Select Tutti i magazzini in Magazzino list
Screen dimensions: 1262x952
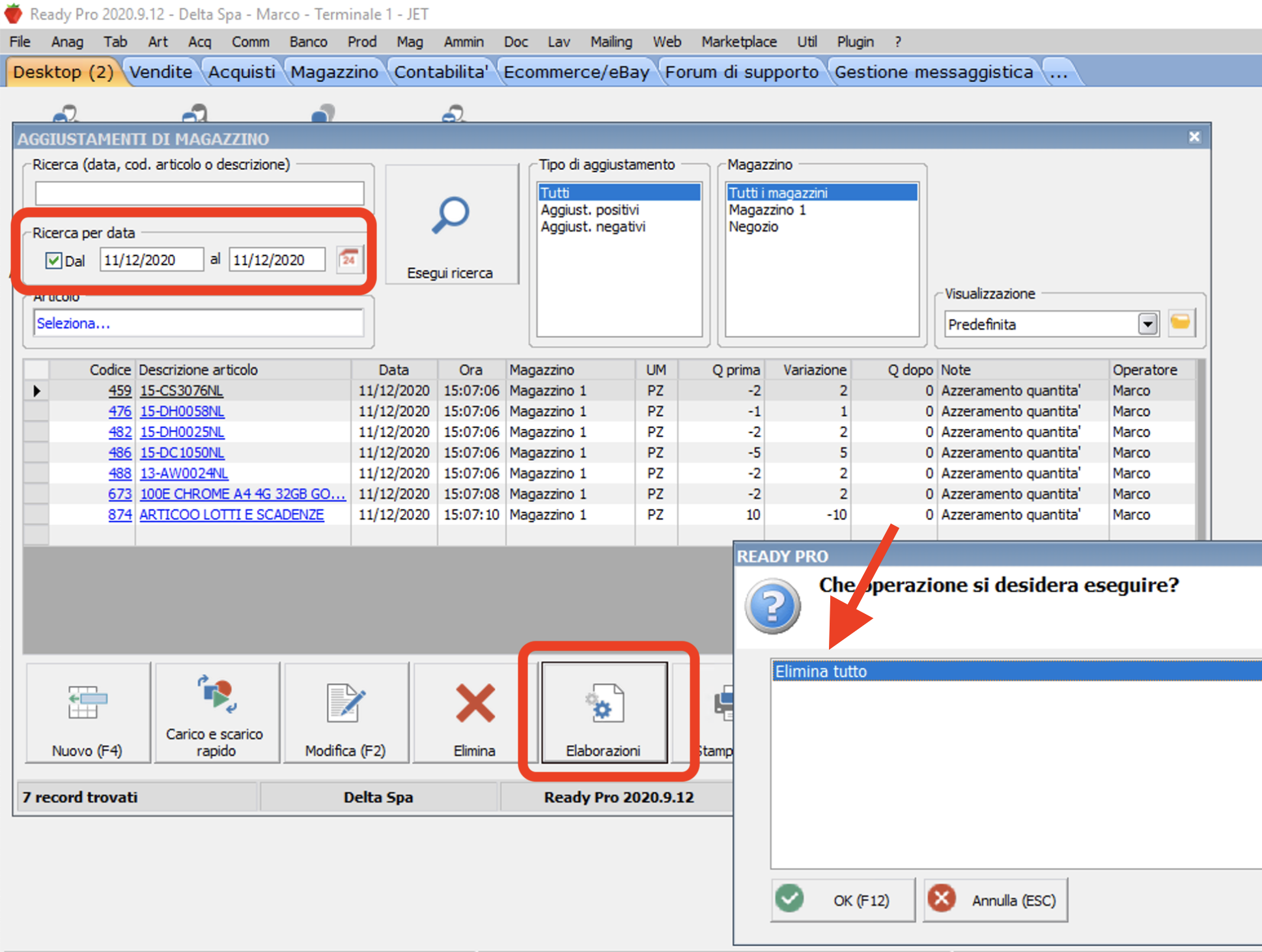pos(822,193)
